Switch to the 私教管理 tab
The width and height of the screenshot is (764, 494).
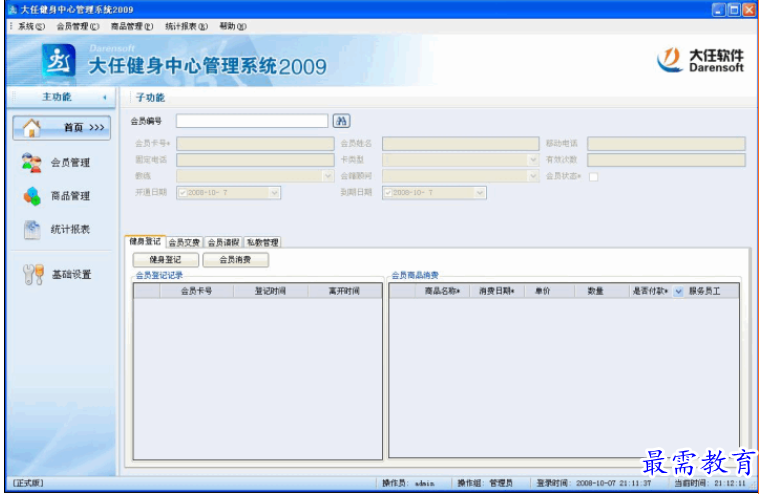coord(262,242)
